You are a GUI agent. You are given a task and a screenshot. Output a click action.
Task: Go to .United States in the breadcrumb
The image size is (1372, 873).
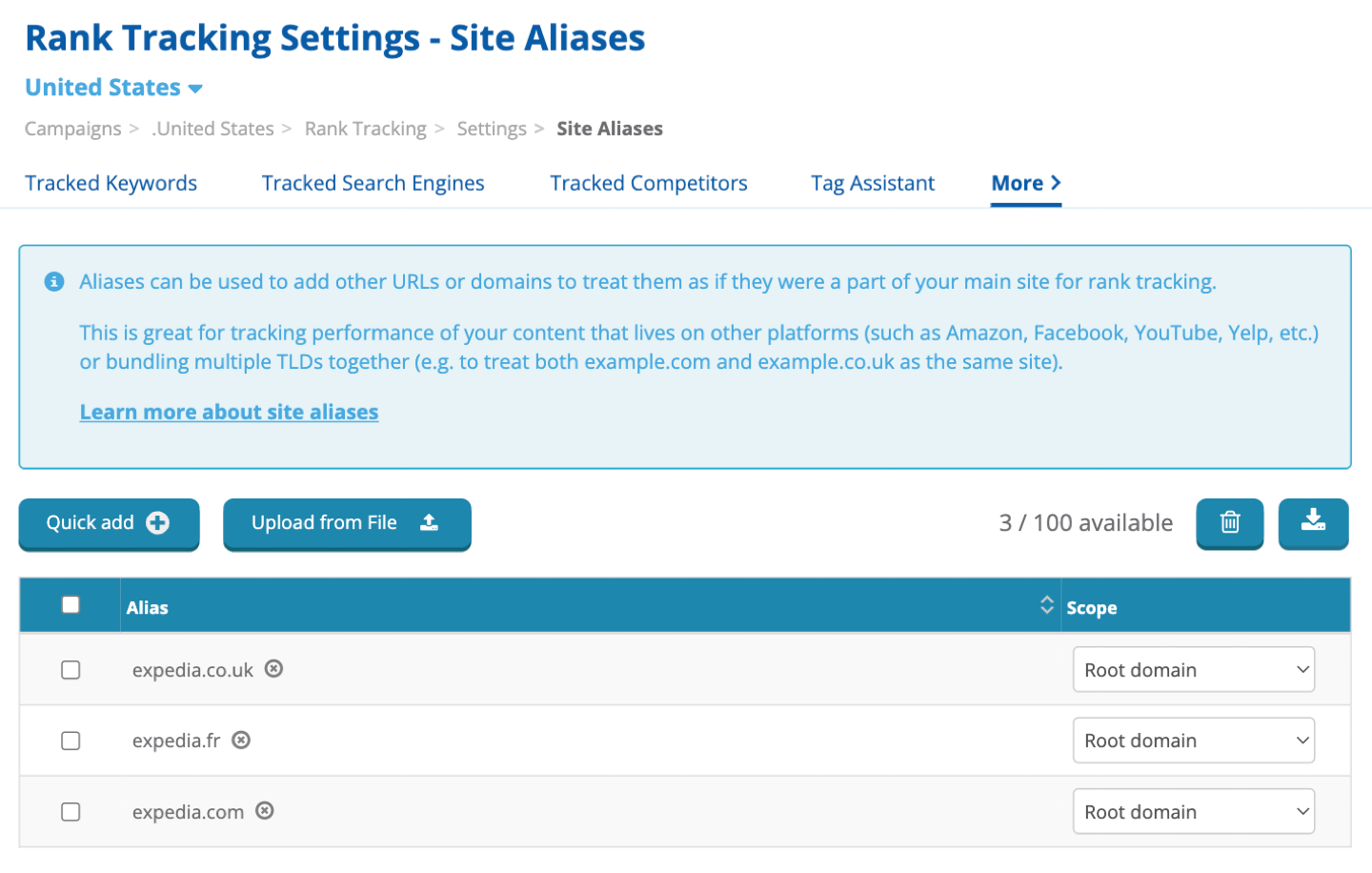212,129
